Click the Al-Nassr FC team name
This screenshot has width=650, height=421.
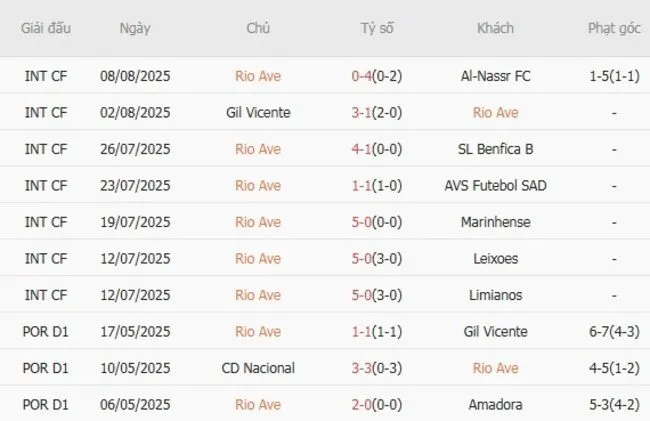495,76
